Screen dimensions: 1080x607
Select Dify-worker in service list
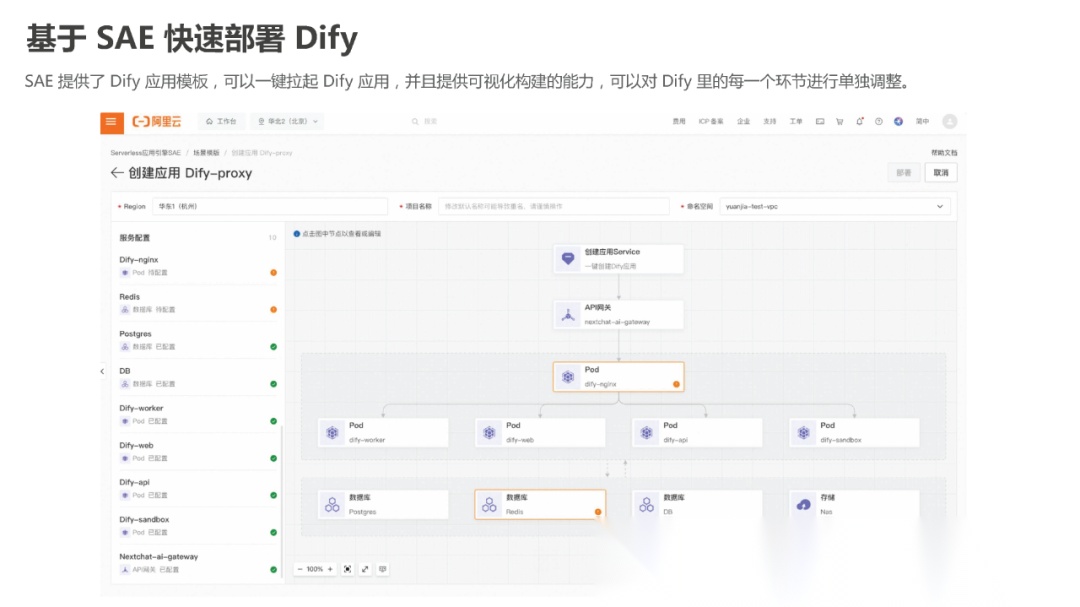[198, 415]
